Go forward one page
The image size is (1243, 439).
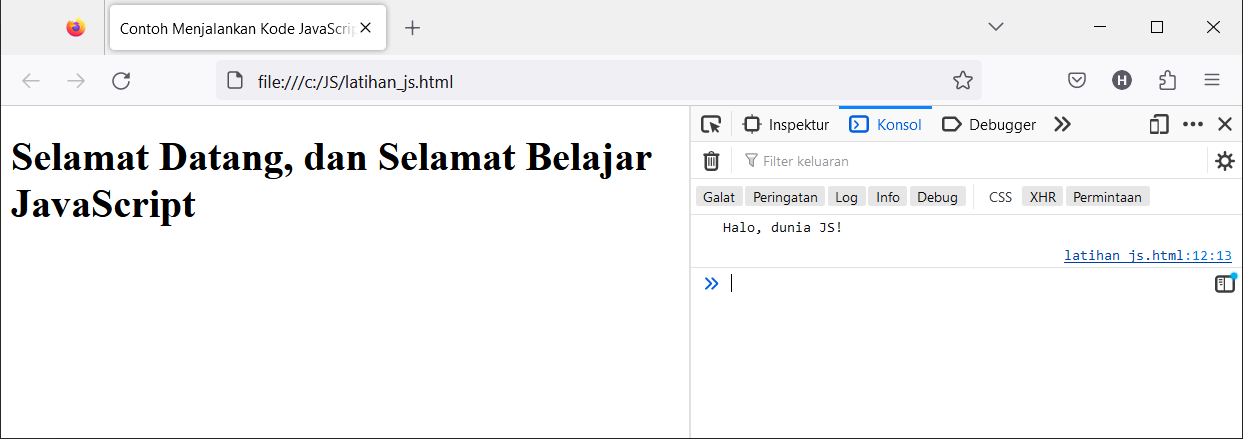(76, 81)
